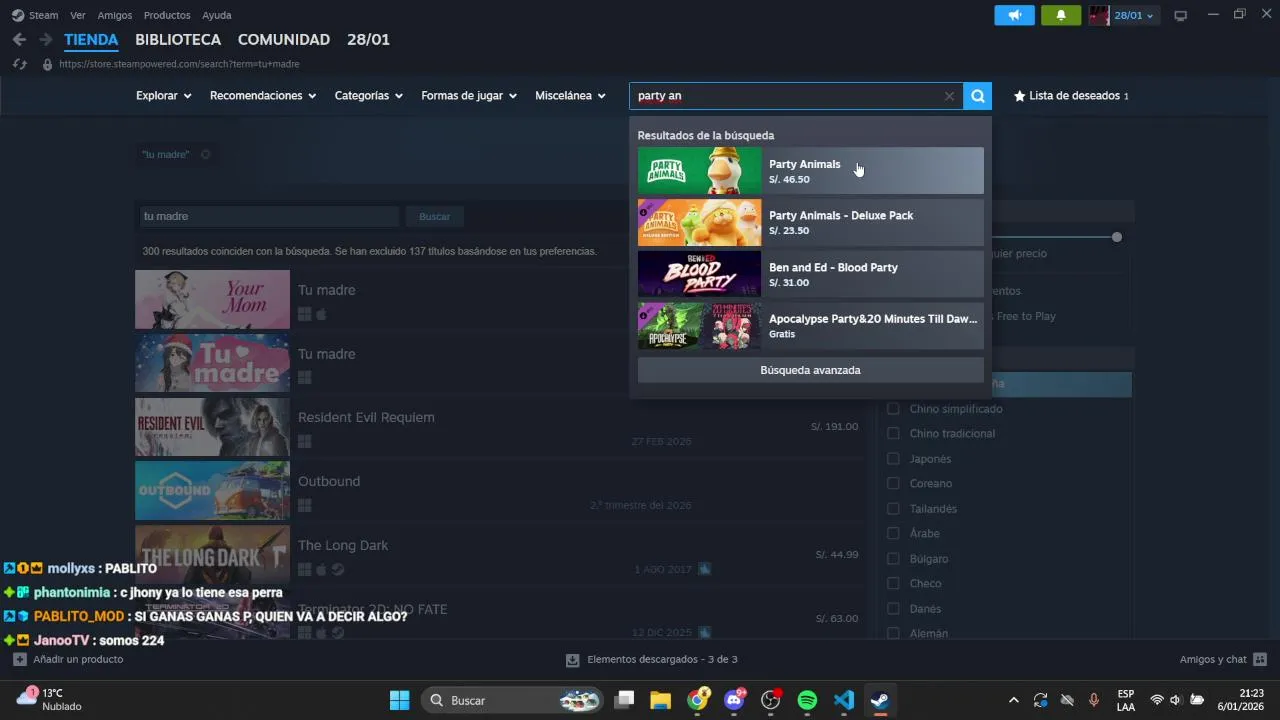Switch to the BIBLIOTECA tab
The image size is (1280, 720).
point(178,40)
